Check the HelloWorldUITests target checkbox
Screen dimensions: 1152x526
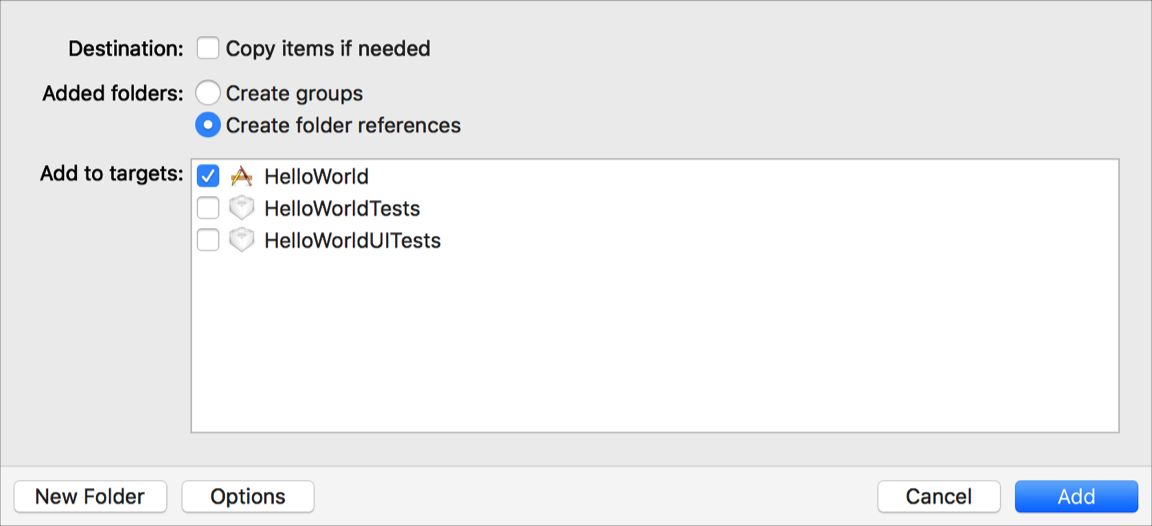click(208, 241)
